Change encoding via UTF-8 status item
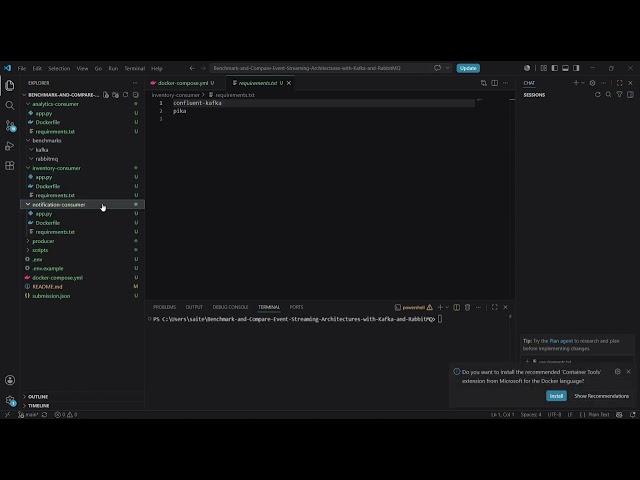 point(554,415)
